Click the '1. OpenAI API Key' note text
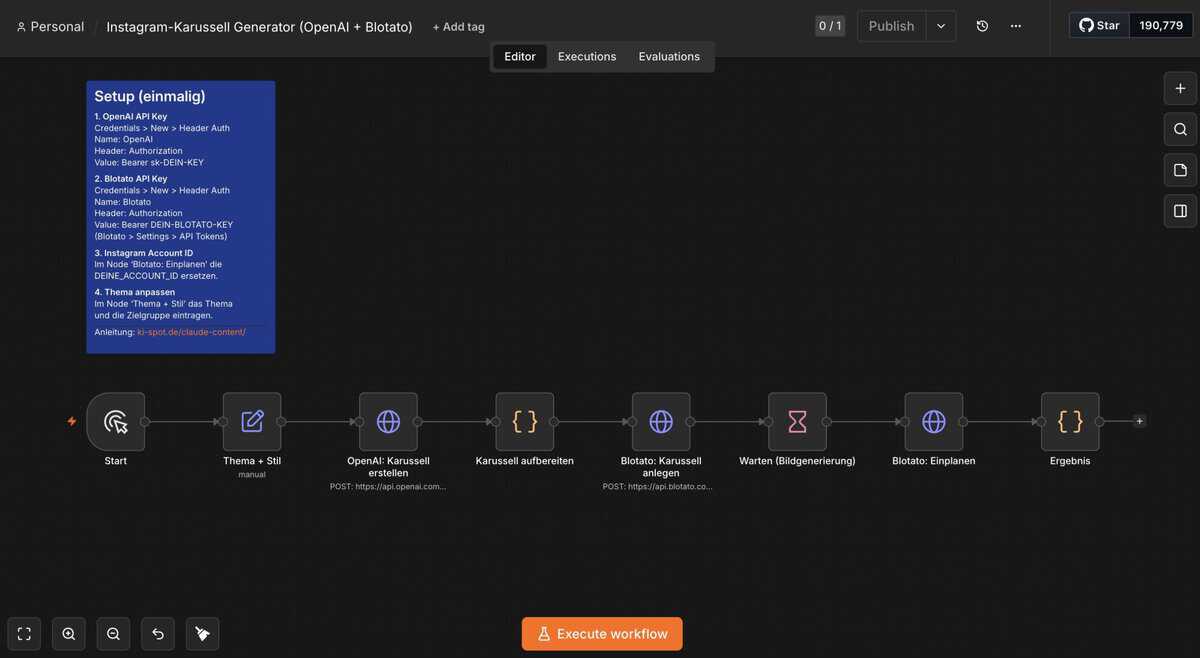This screenshot has width=1200, height=658. tap(131, 116)
